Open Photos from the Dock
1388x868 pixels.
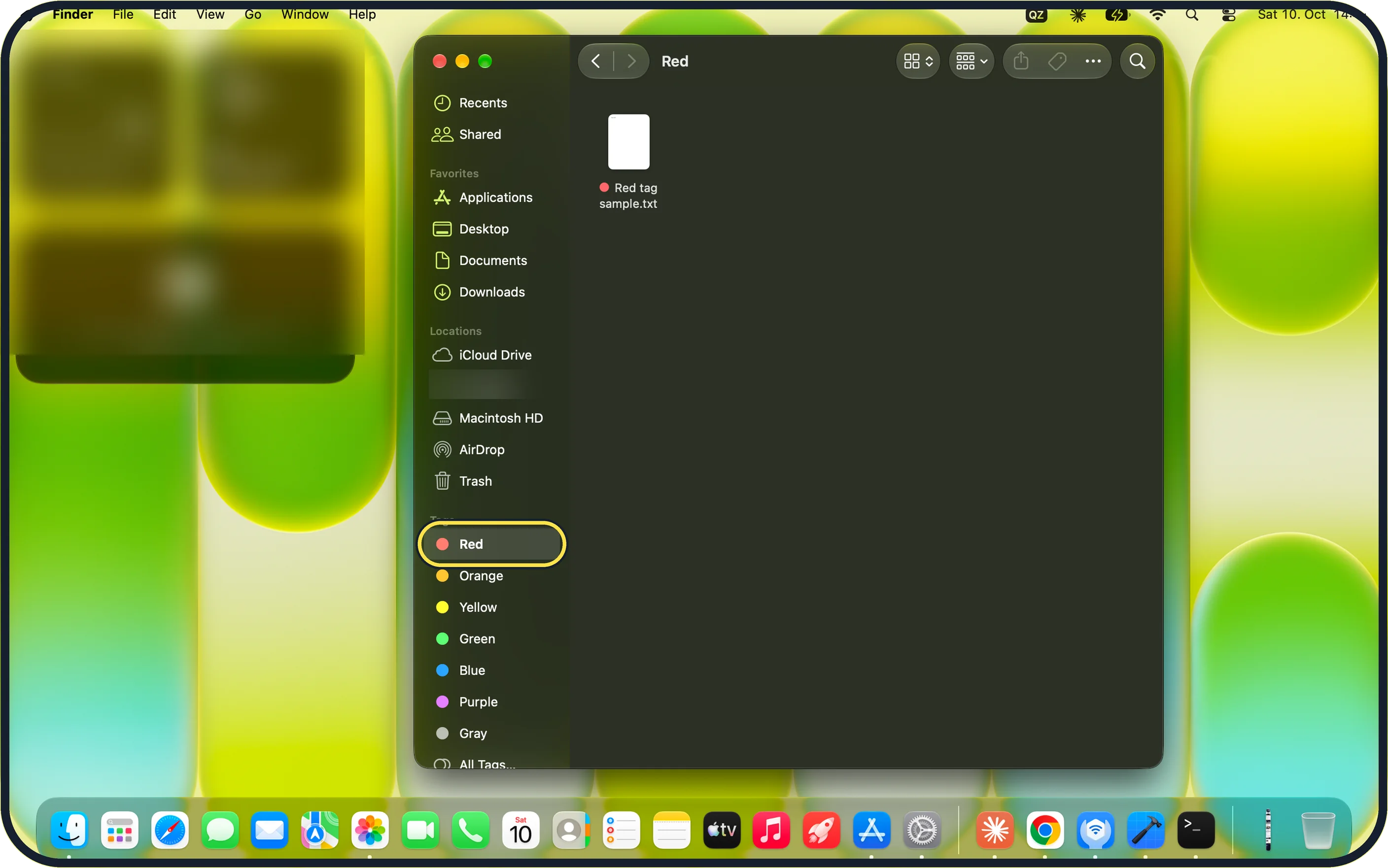click(x=370, y=830)
